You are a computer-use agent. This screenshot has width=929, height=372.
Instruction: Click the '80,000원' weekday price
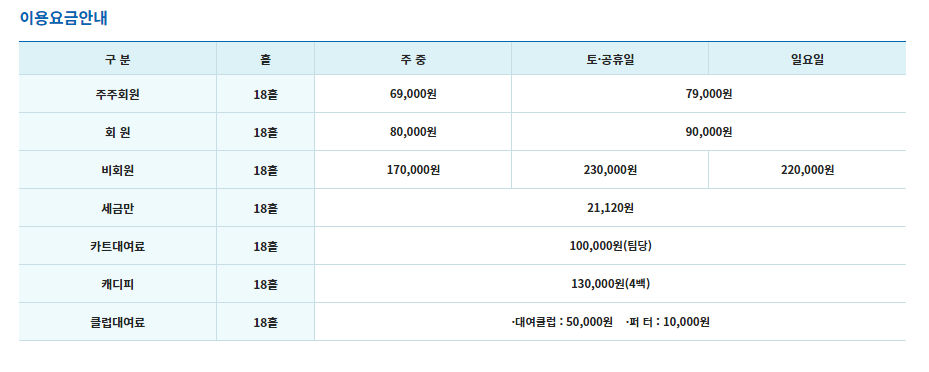[413, 132]
